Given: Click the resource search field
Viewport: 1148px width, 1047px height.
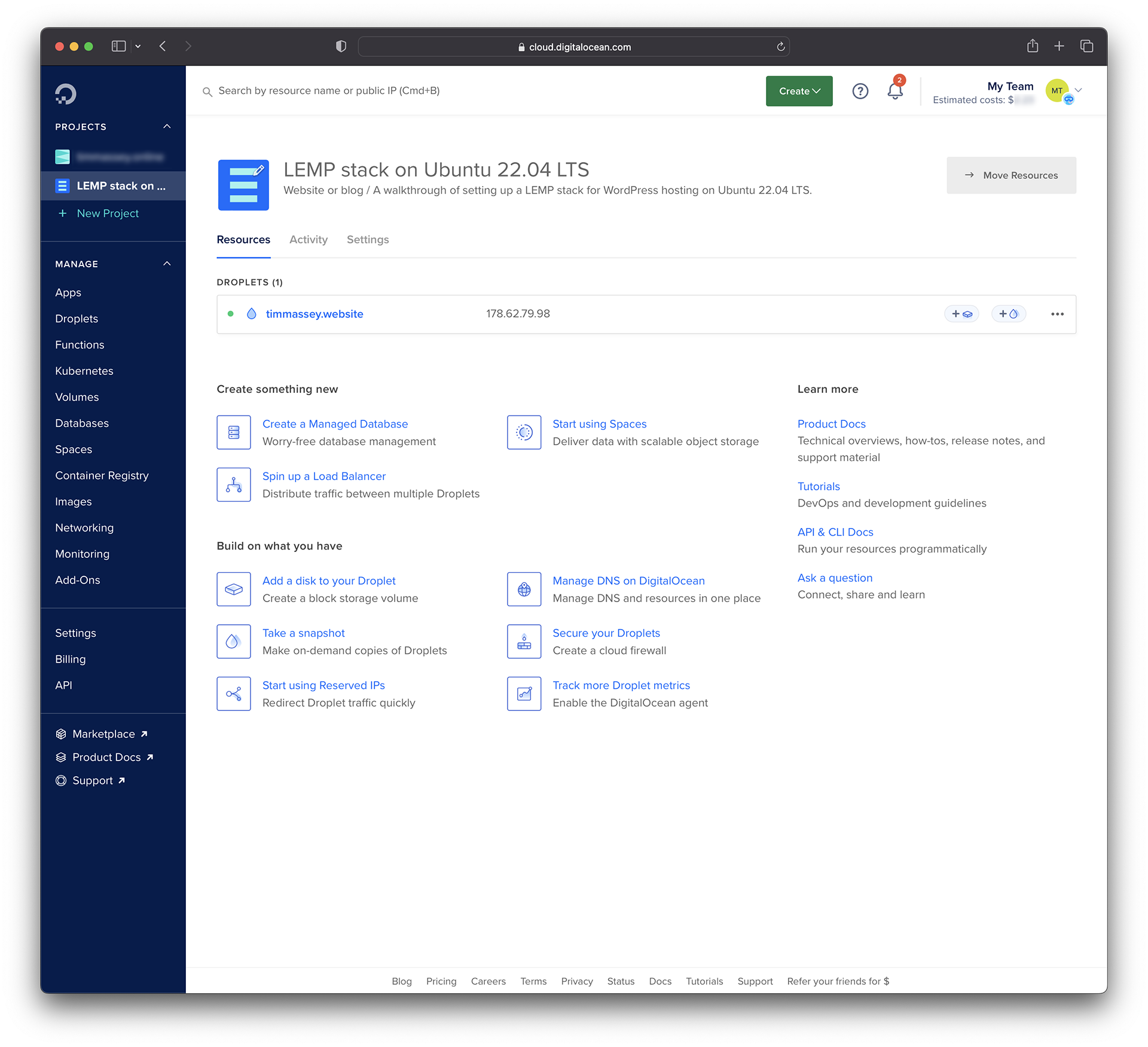Looking at the screenshot, I should [x=329, y=91].
